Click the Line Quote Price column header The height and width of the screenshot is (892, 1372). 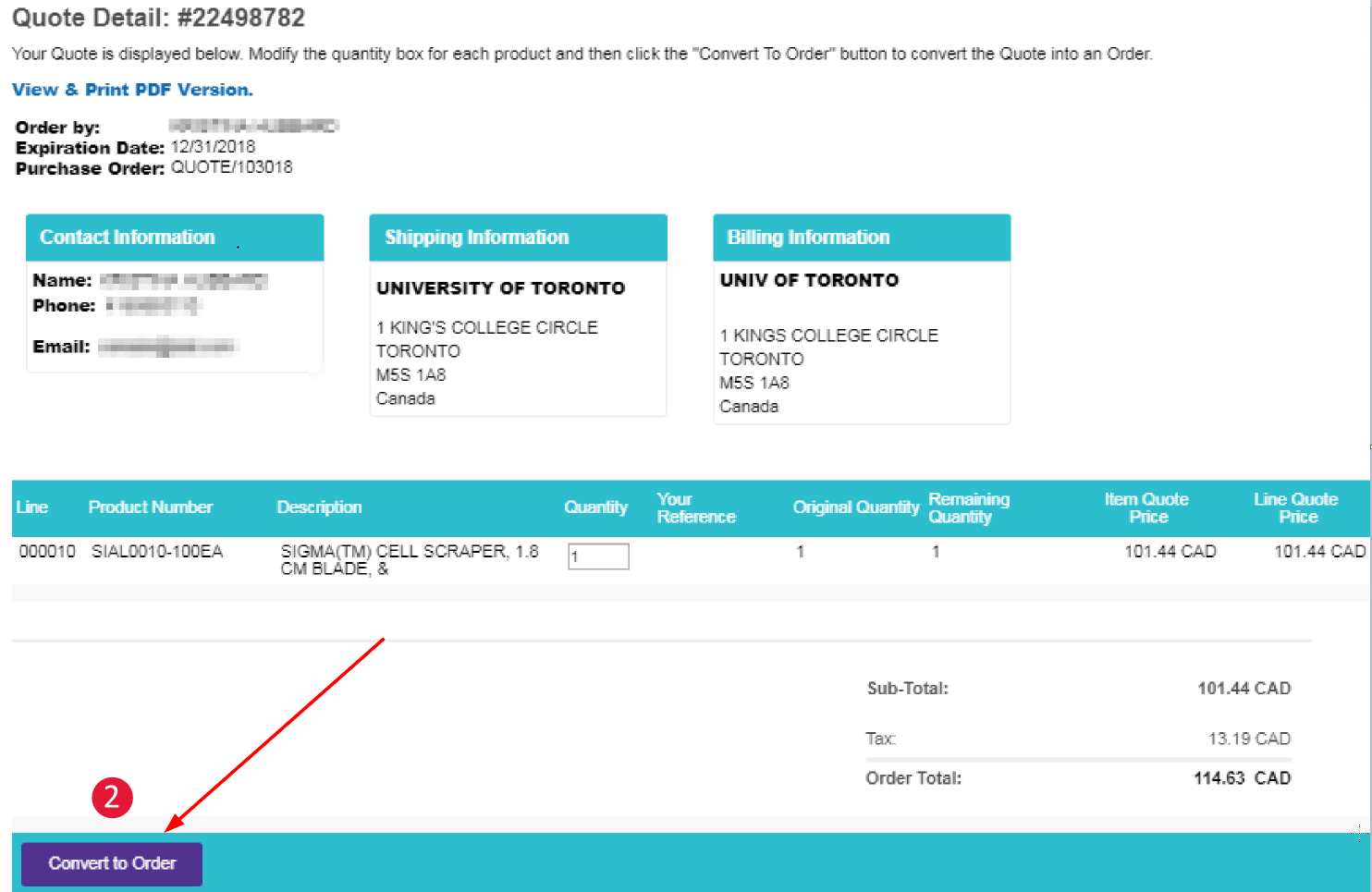tap(1296, 507)
